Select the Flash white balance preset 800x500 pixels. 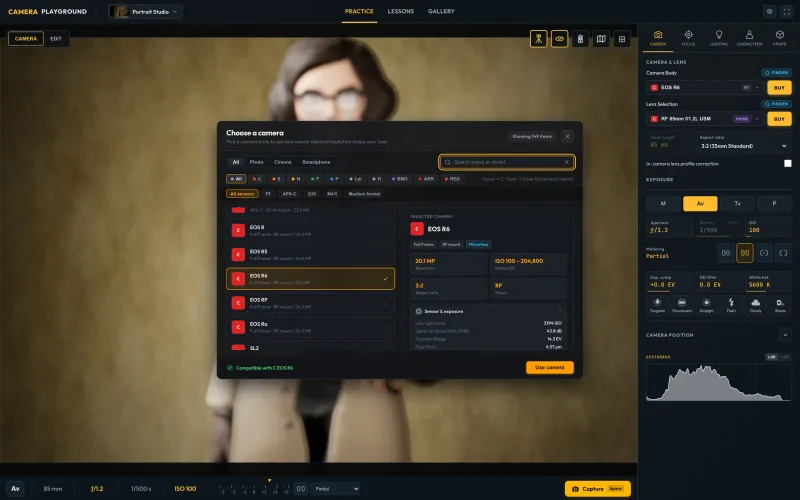[x=731, y=305]
